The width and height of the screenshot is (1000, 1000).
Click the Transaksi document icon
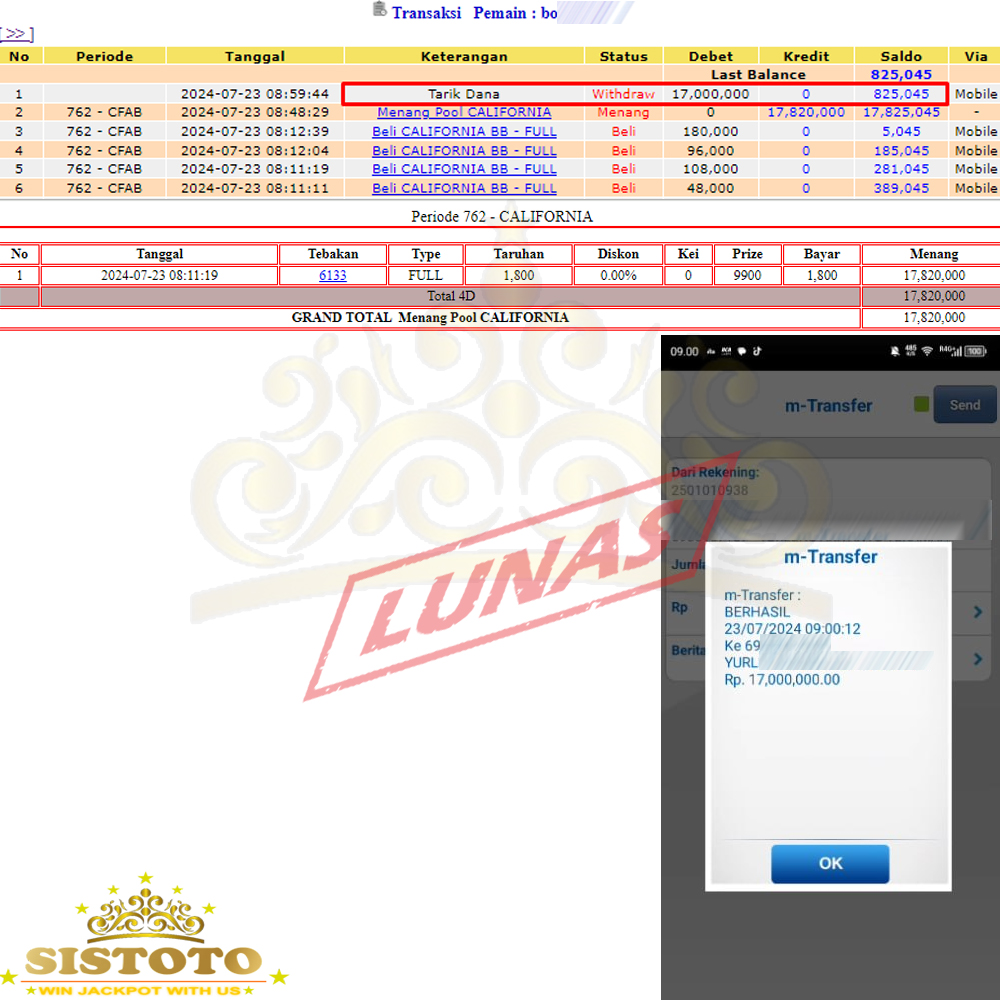[379, 10]
